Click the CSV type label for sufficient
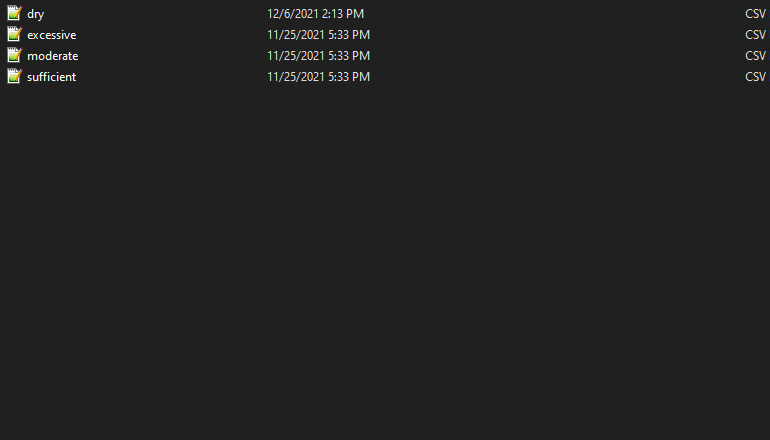The image size is (770, 440). 756,77
